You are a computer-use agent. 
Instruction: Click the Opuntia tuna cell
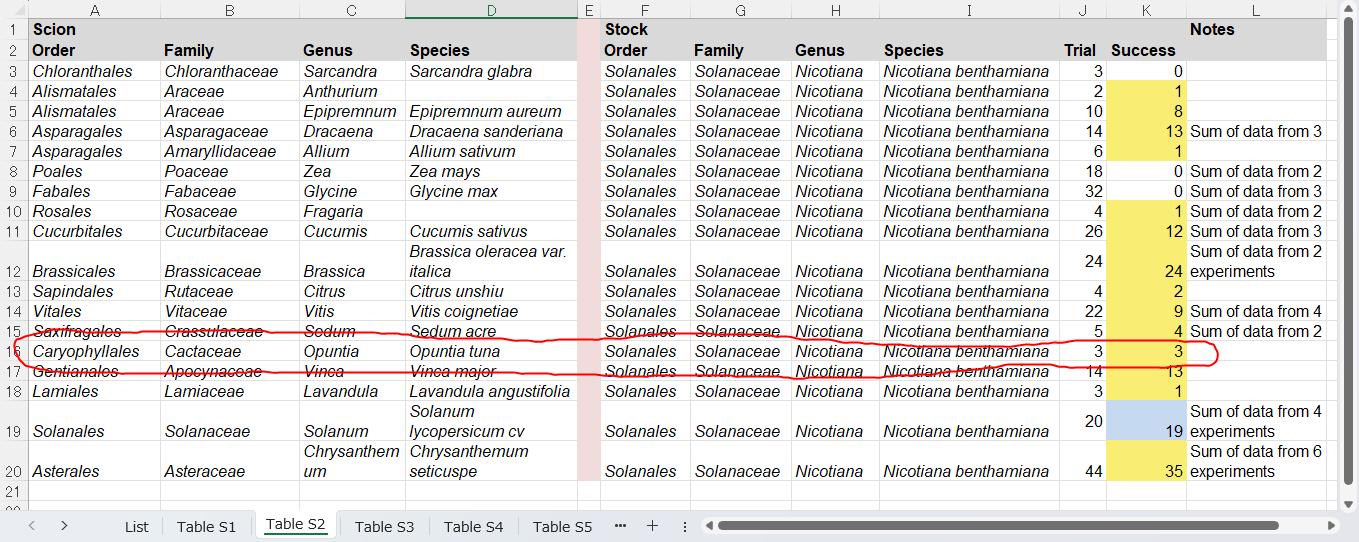tap(490, 351)
